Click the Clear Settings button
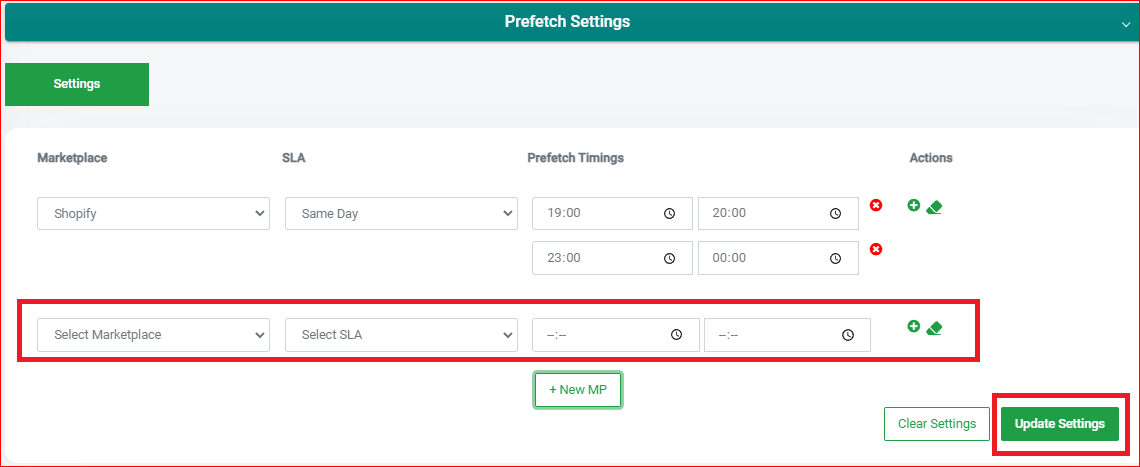Screen dimensions: 1140x467 click(936, 424)
